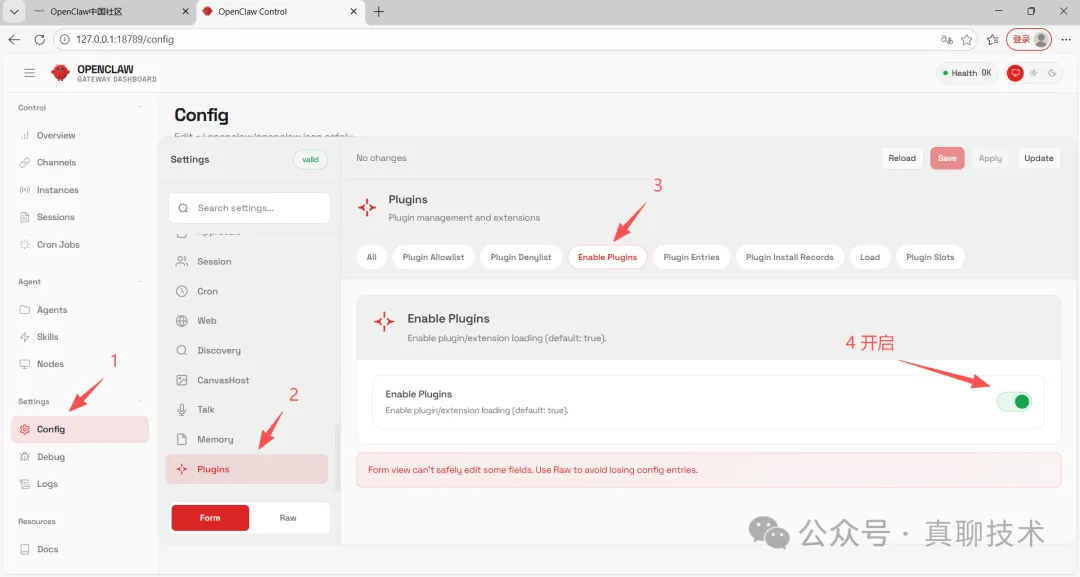Viewport: 1080px width, 577px height.
Task: Turn off the Enable Plugins switch
Action: point(1013,402)
